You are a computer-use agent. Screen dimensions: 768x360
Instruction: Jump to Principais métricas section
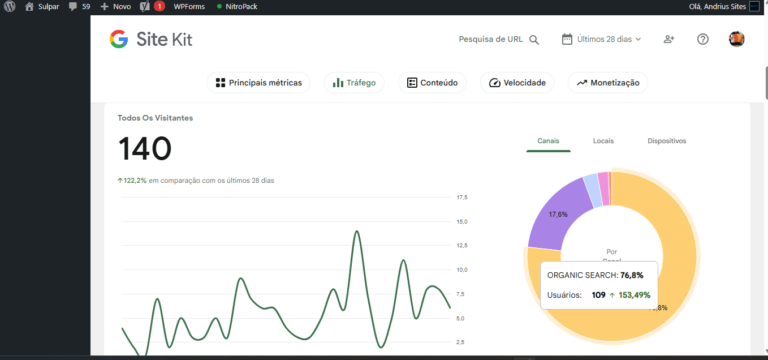click(258, 83)
